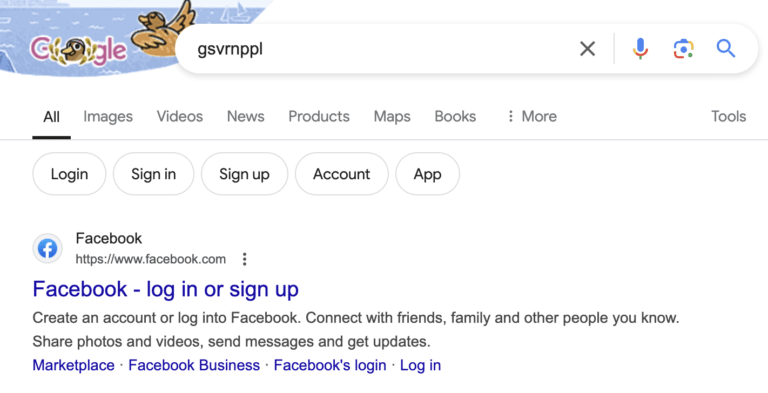This screenshot has width=768, height=393.
Task: Apply the Sign up suggestion chip
Action: [x=244, y=174]
